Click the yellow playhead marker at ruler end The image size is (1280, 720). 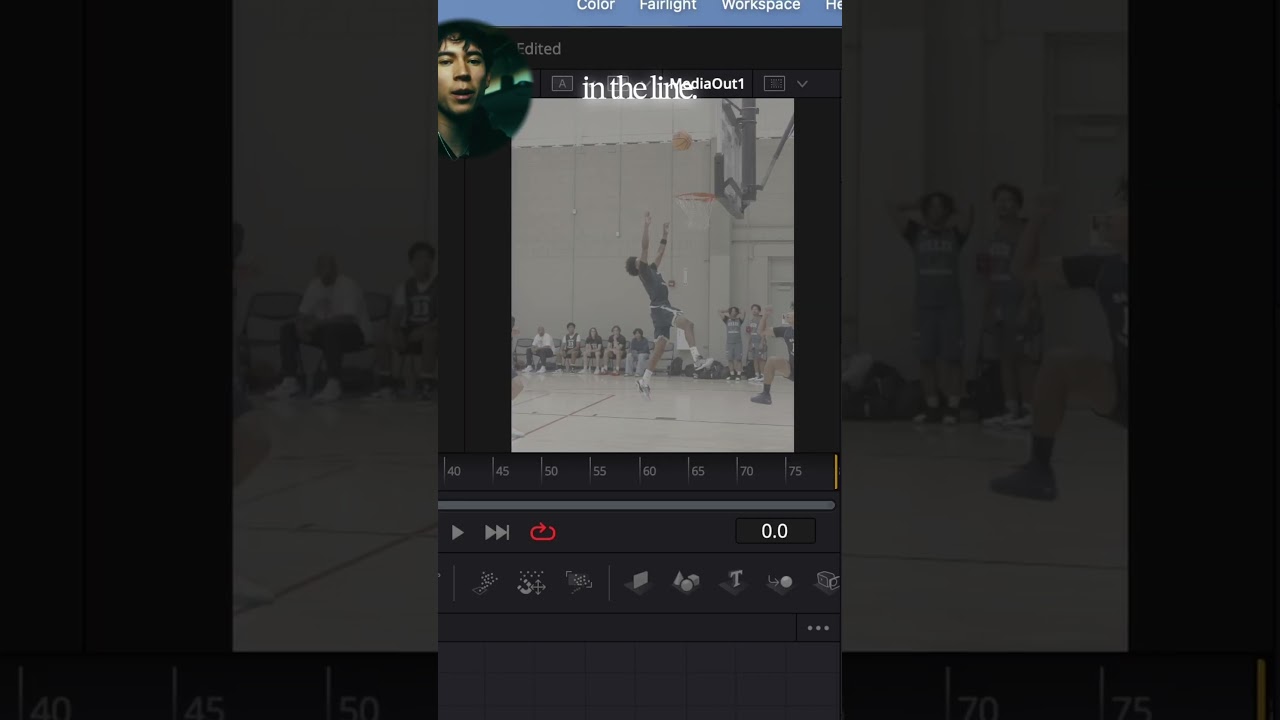pos(835,472)
